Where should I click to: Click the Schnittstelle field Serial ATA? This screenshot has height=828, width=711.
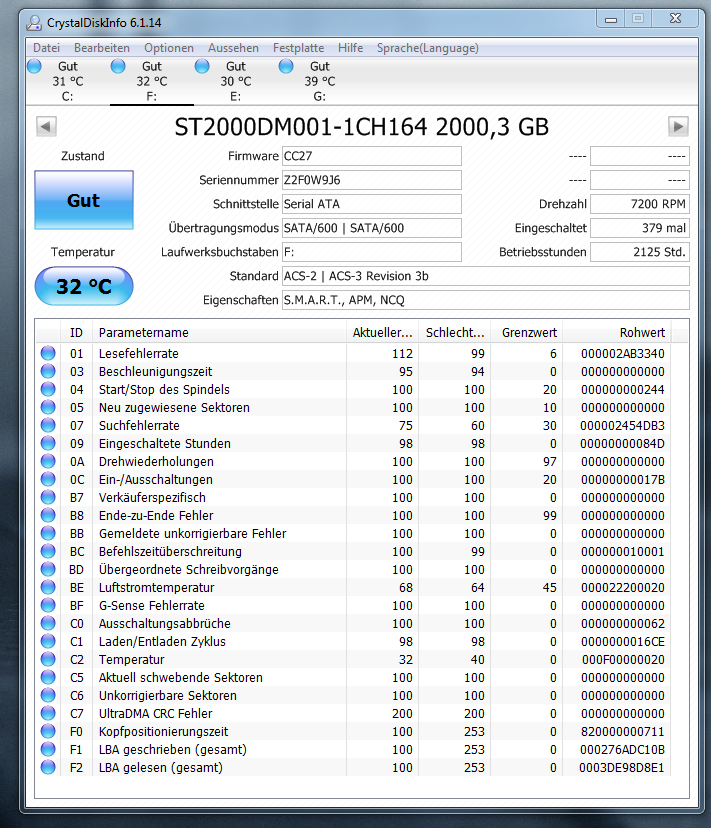pyautogui.click(x=371, y=204)
